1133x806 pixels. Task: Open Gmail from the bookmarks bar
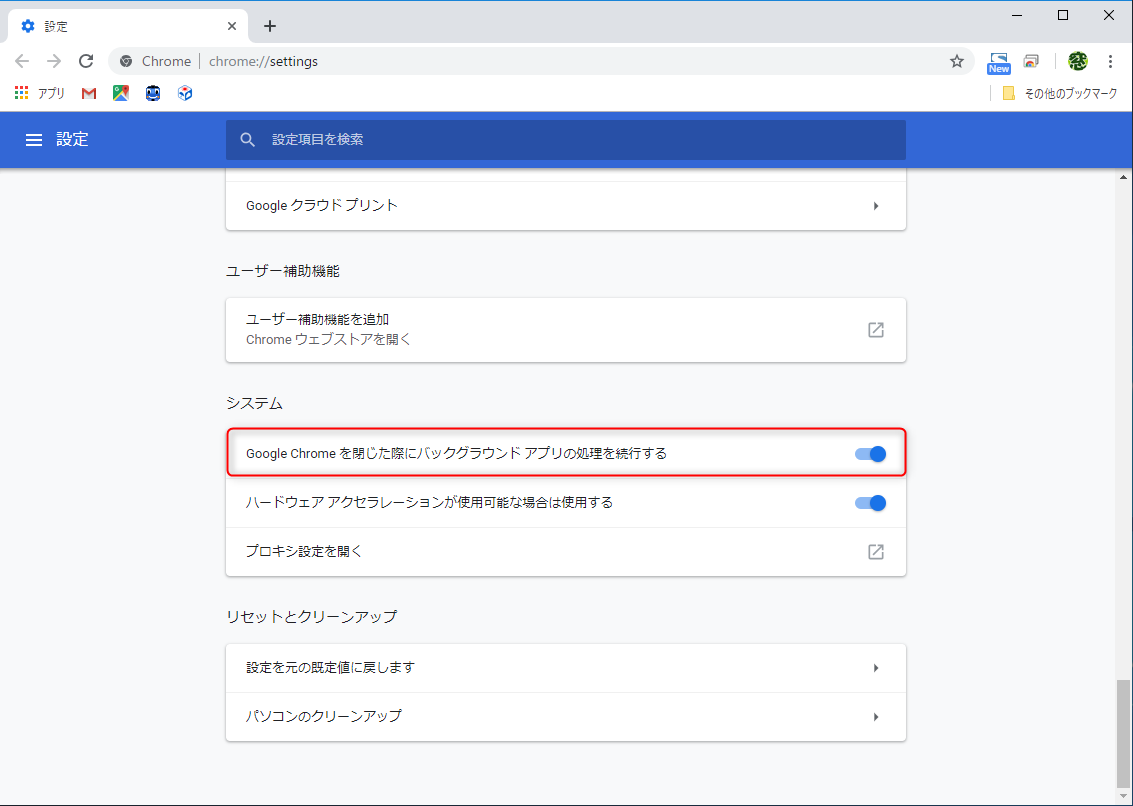[88, 93]
